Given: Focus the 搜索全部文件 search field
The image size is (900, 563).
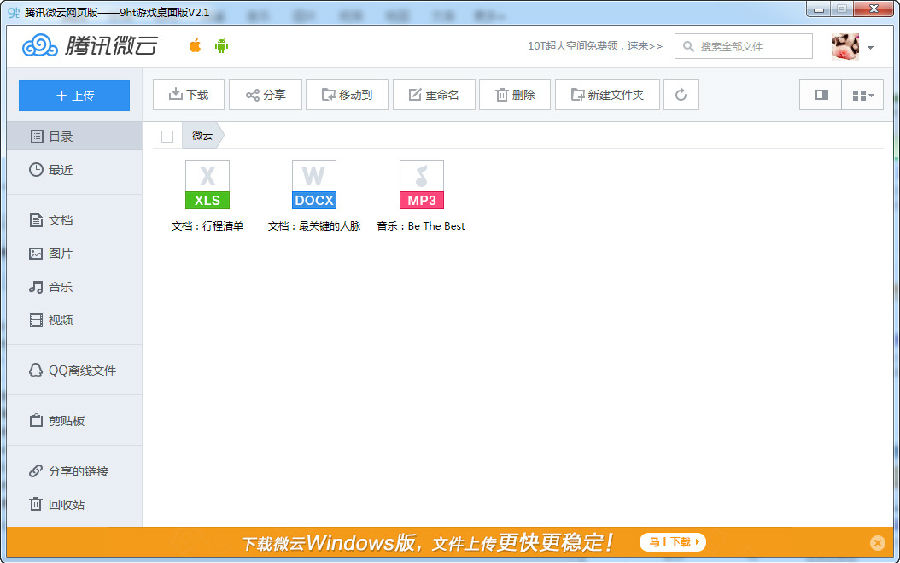Looking at the screenshot, I should [x=744, y=46].
